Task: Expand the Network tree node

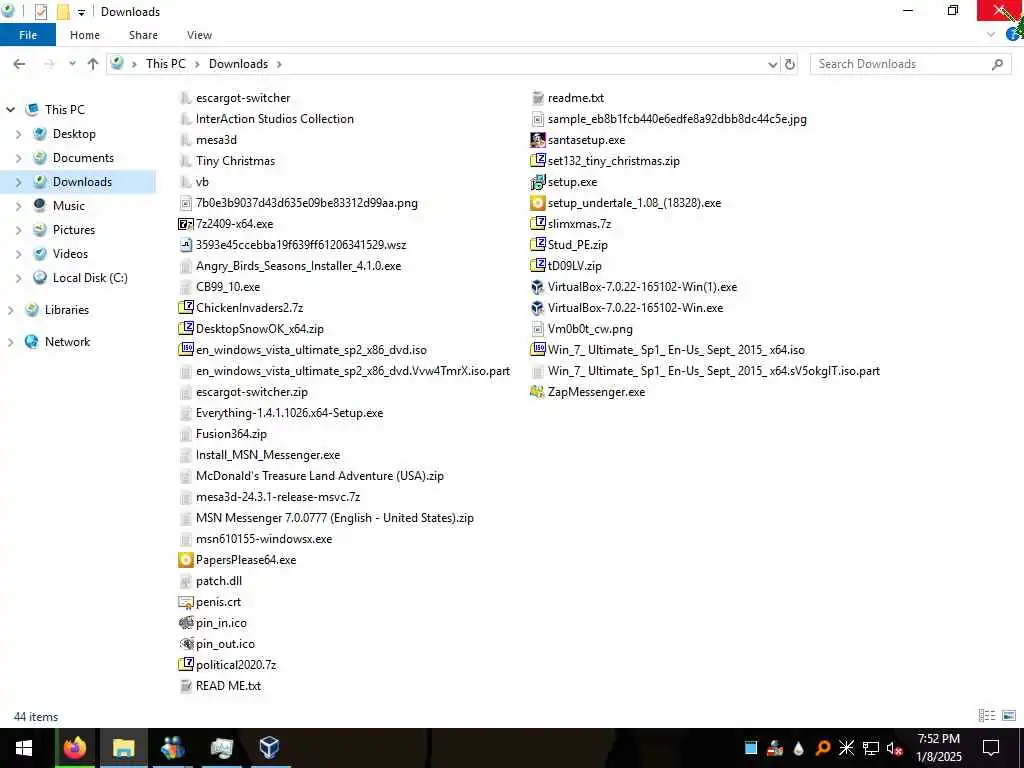Action: (10, 342)
